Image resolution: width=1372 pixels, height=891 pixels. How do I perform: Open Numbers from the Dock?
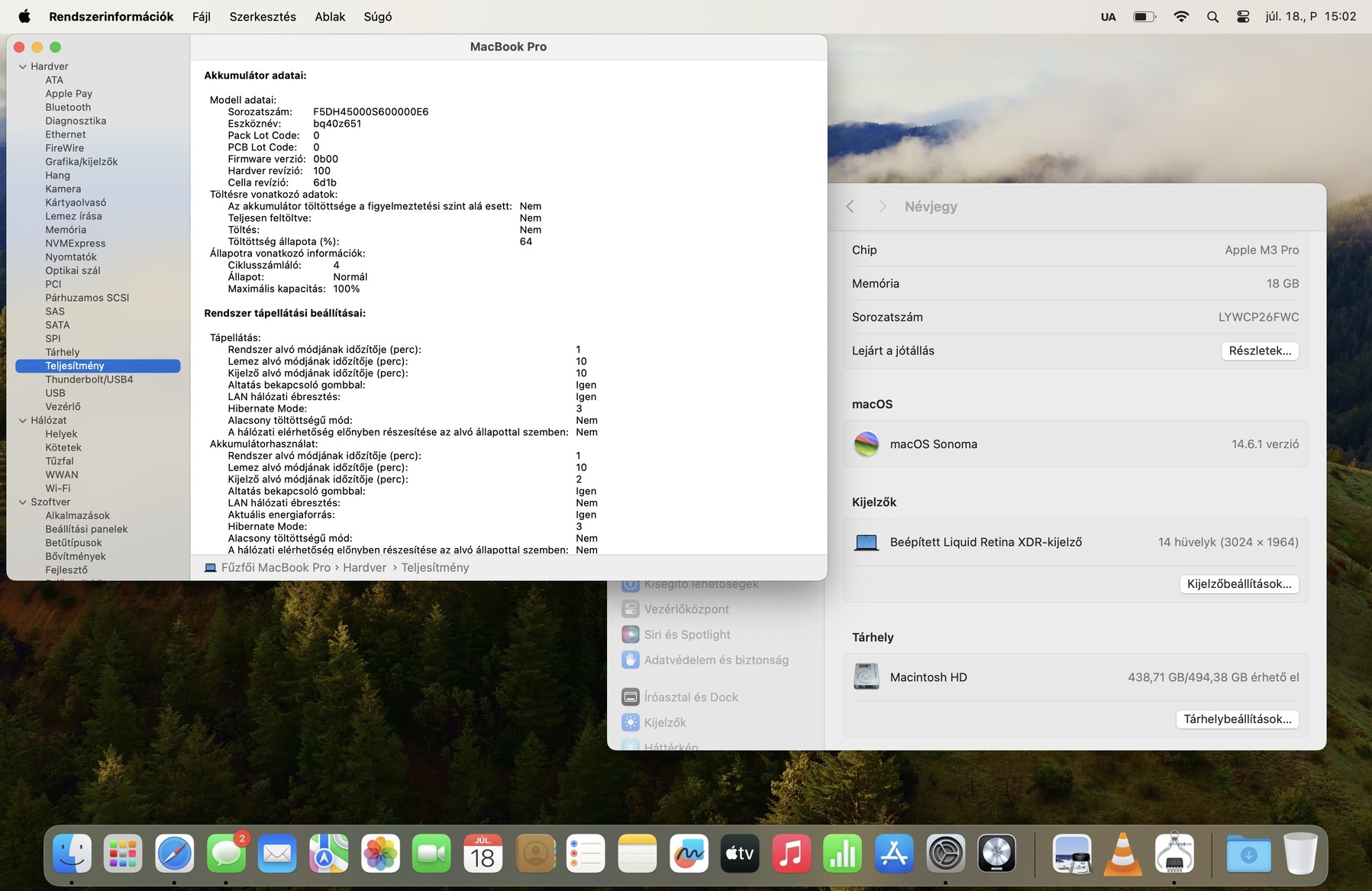pyautogui.click(x=843, y=853)
